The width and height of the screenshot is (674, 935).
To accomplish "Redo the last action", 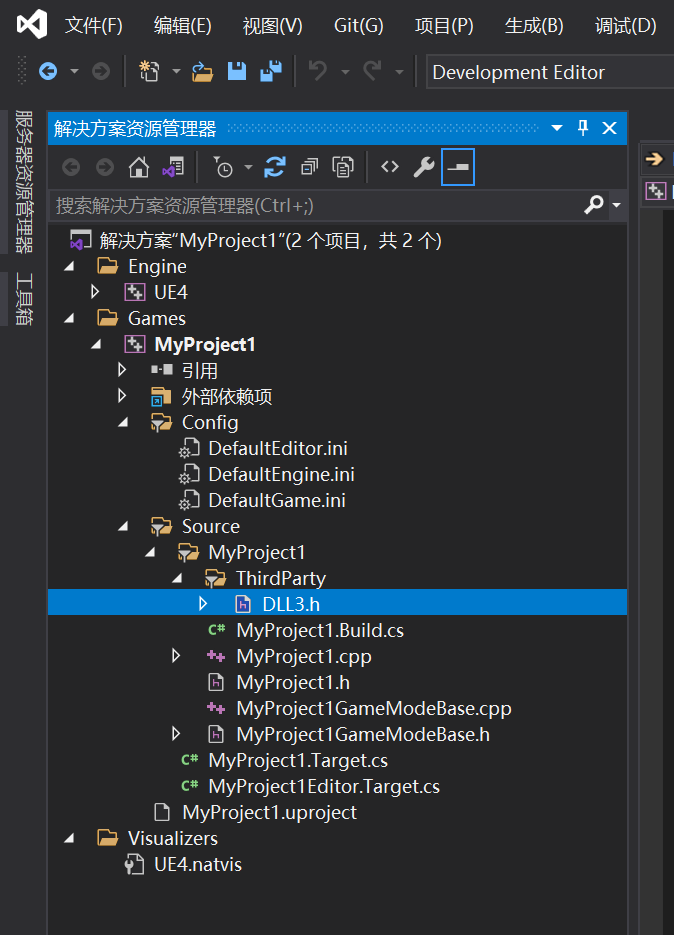I will point(372,72).
